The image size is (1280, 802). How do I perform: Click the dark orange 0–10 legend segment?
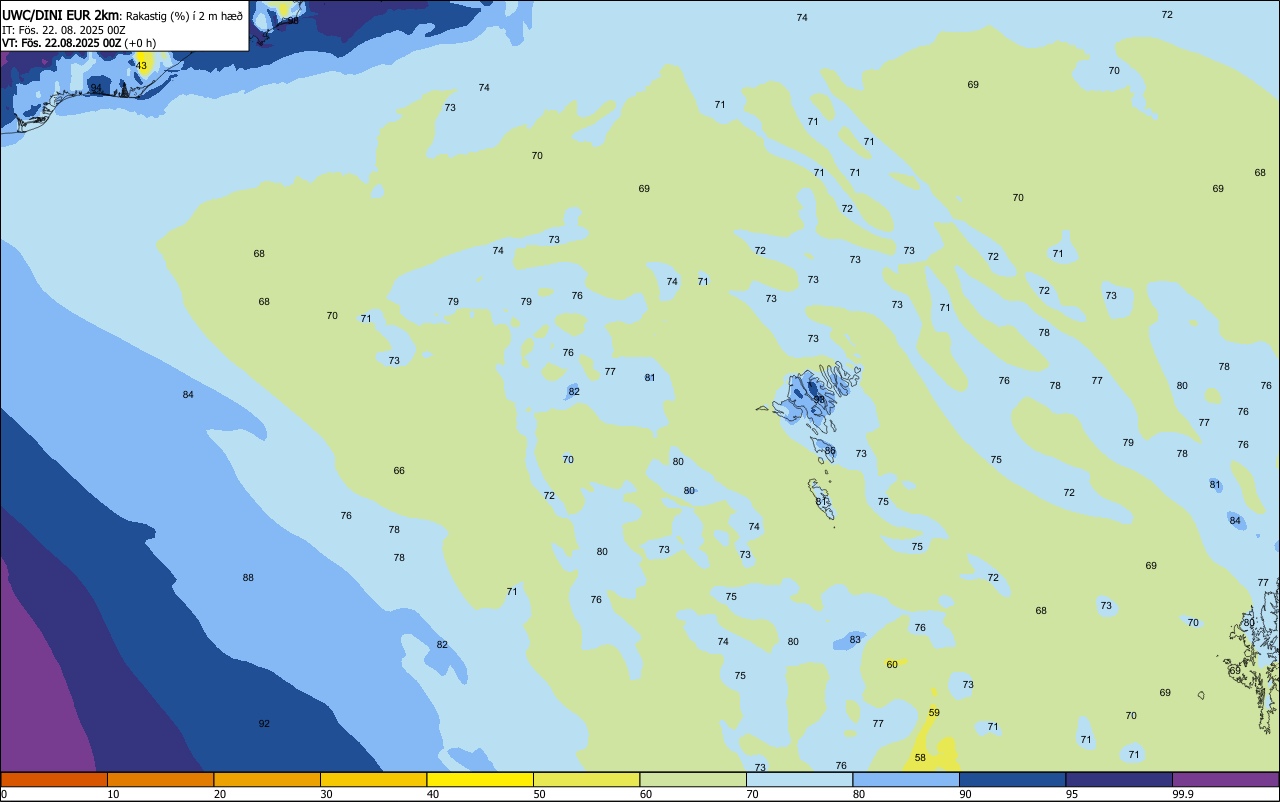click(54, 779)
